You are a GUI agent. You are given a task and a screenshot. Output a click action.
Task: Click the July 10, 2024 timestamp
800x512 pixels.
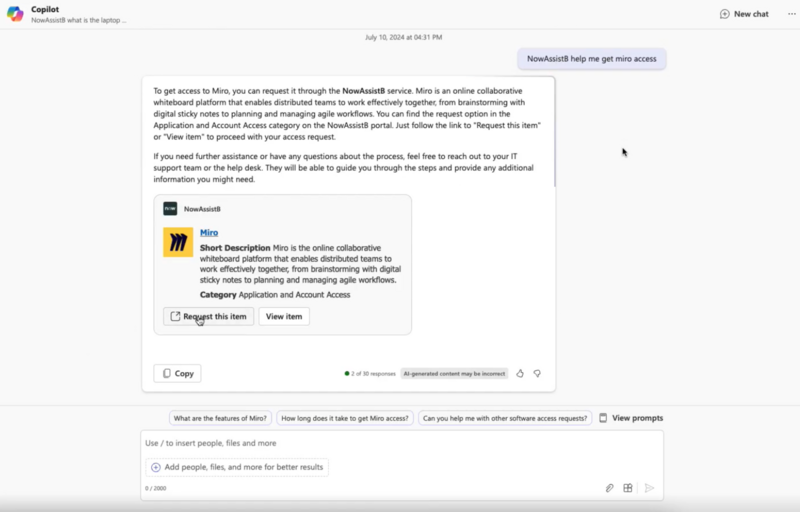(403, 37)
